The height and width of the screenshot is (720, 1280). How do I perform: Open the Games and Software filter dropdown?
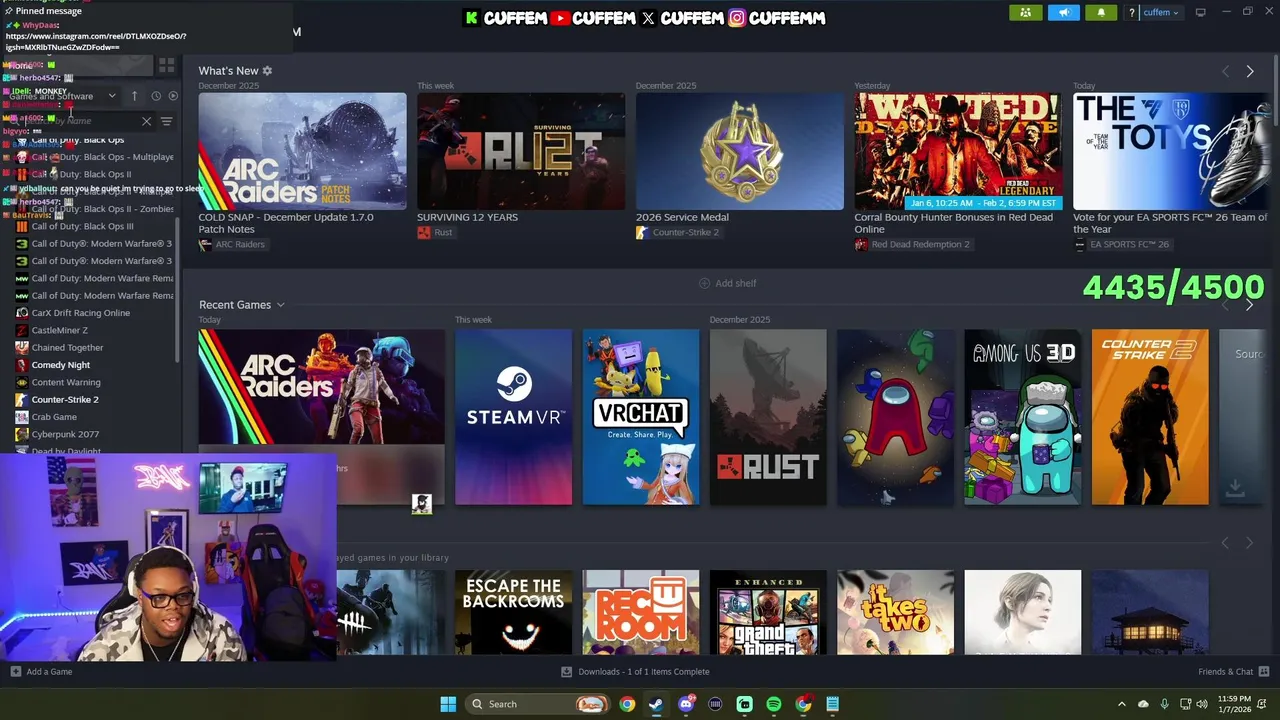click(x=62, y=96)
